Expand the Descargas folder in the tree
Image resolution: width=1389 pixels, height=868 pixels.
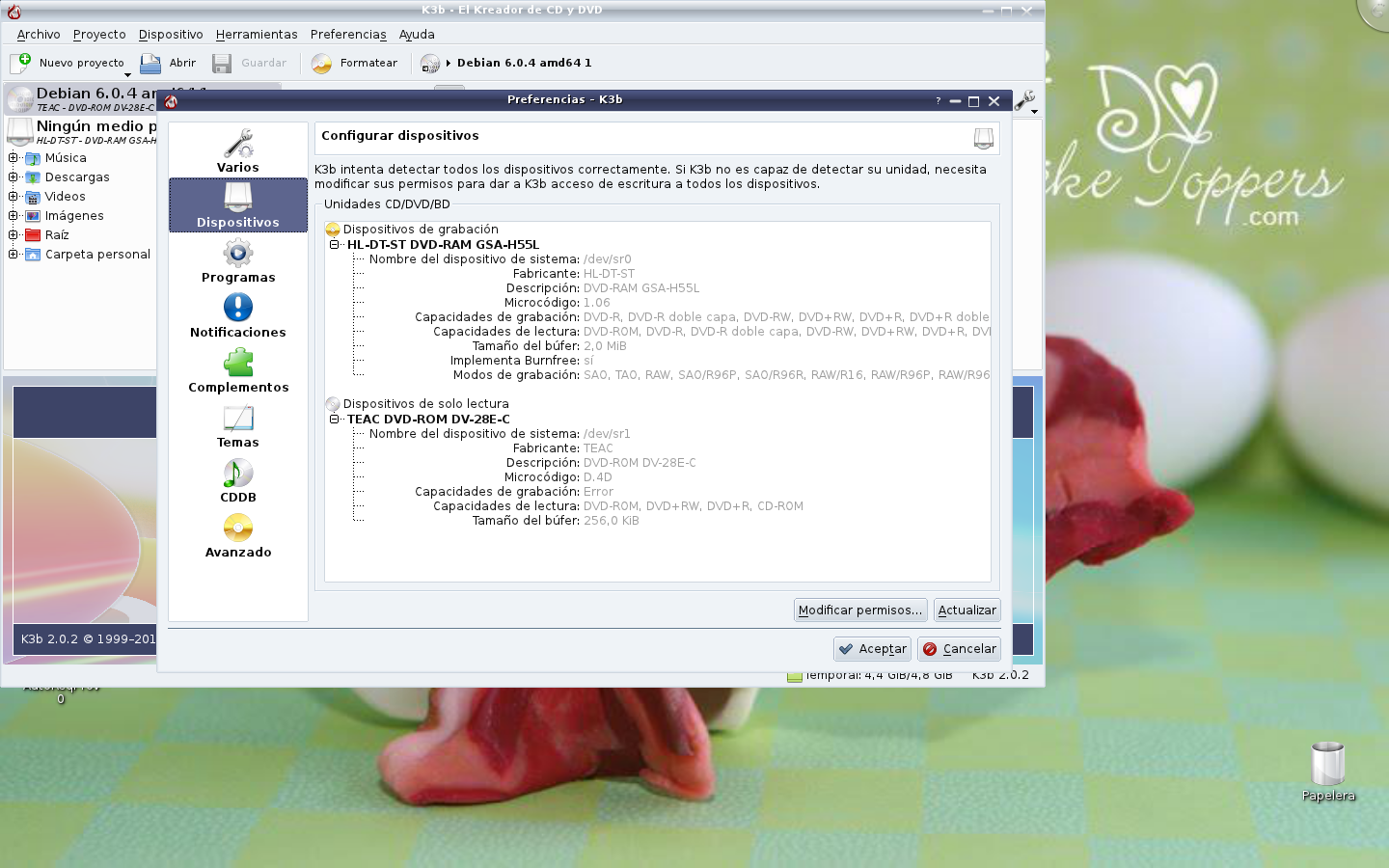14,177
